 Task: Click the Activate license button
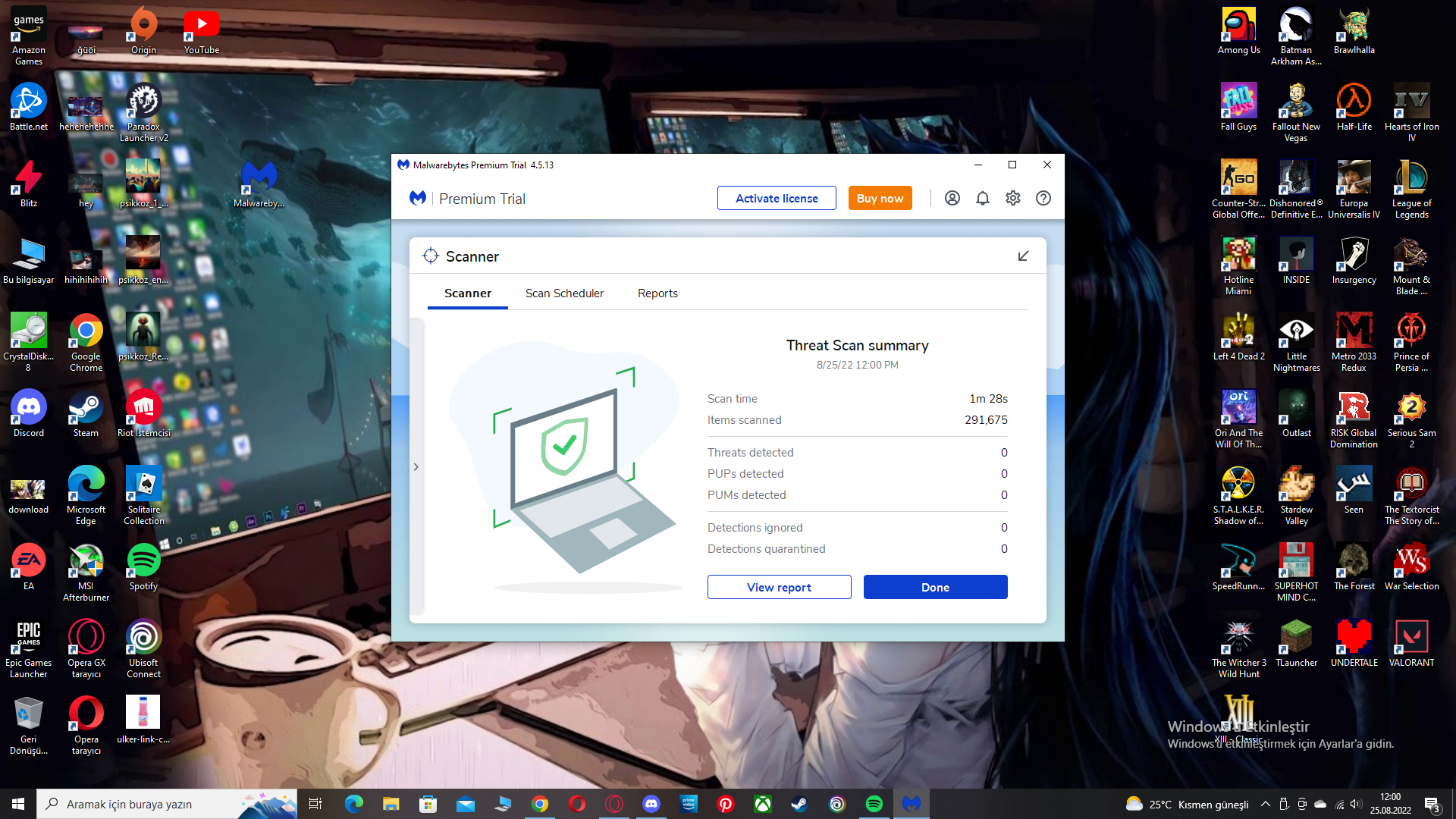(777, 198)
